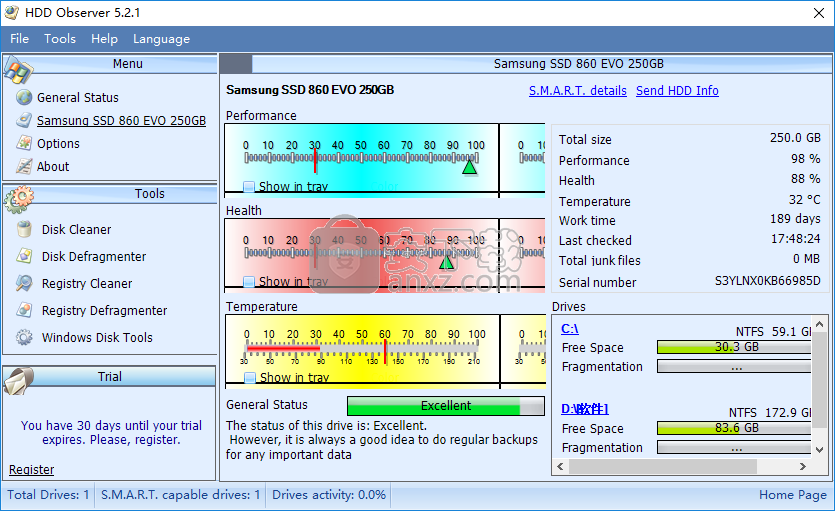Click the green triangle marker on Health gauge
This screenshot has width=835, height=511.
click(446, 261)
